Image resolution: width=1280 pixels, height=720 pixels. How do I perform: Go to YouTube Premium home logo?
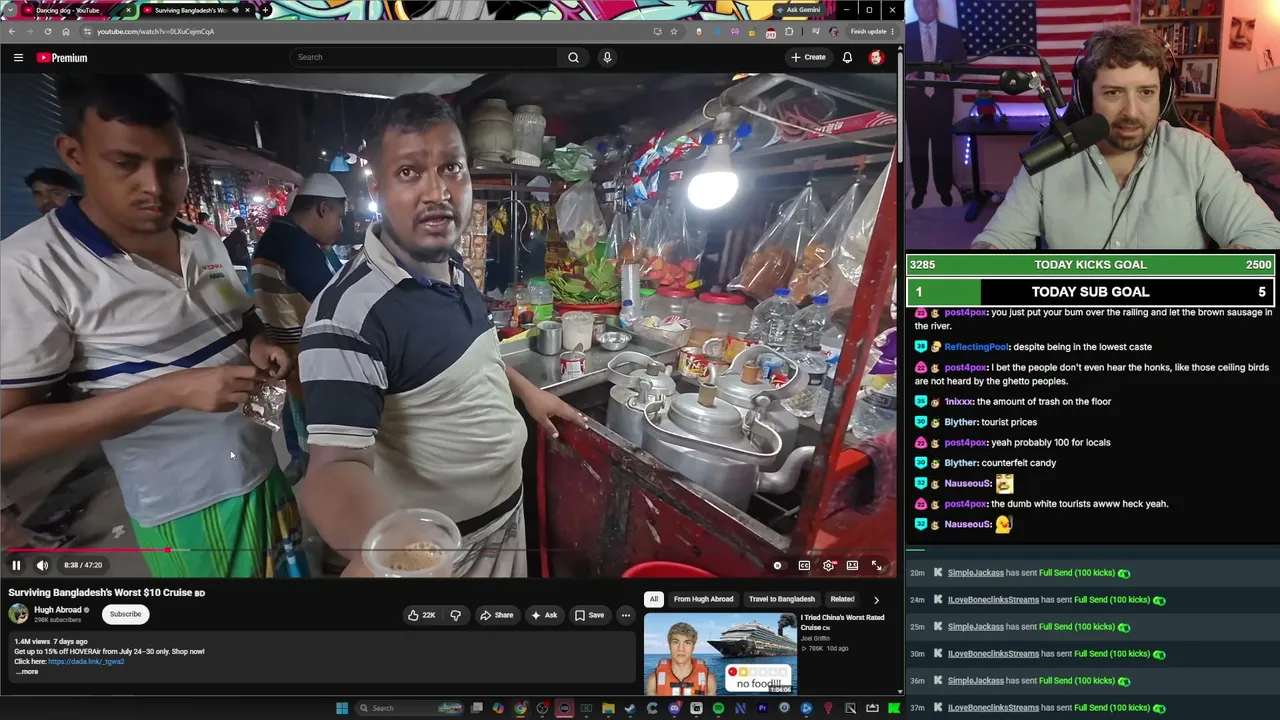[x=62, y=58]
